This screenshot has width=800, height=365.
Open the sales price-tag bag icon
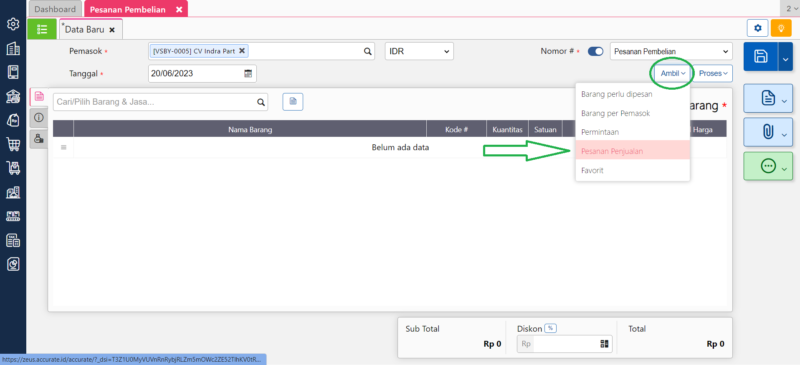click(13, 120)
